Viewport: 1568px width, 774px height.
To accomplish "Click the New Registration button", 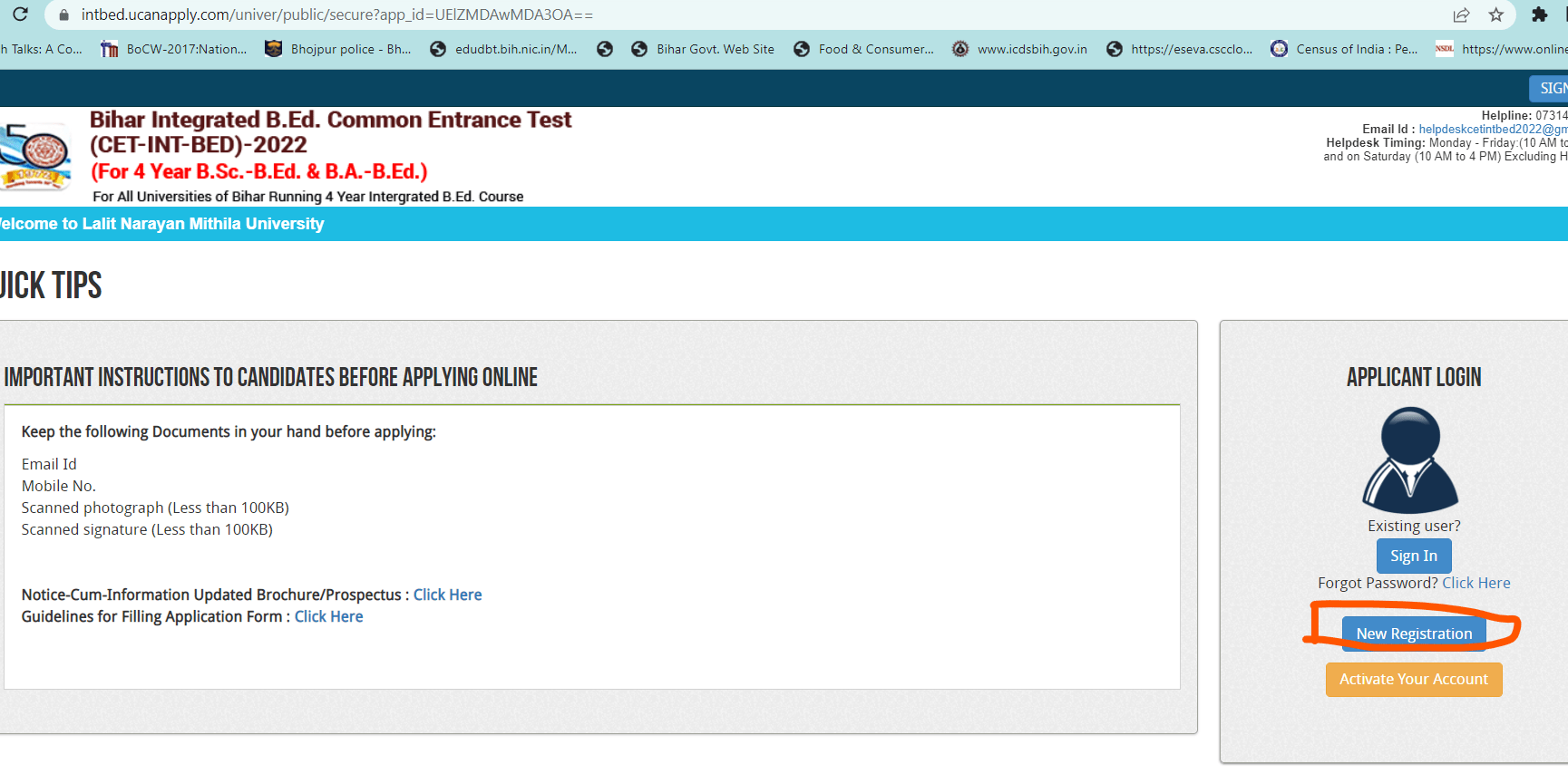I will click(1414, 634).
